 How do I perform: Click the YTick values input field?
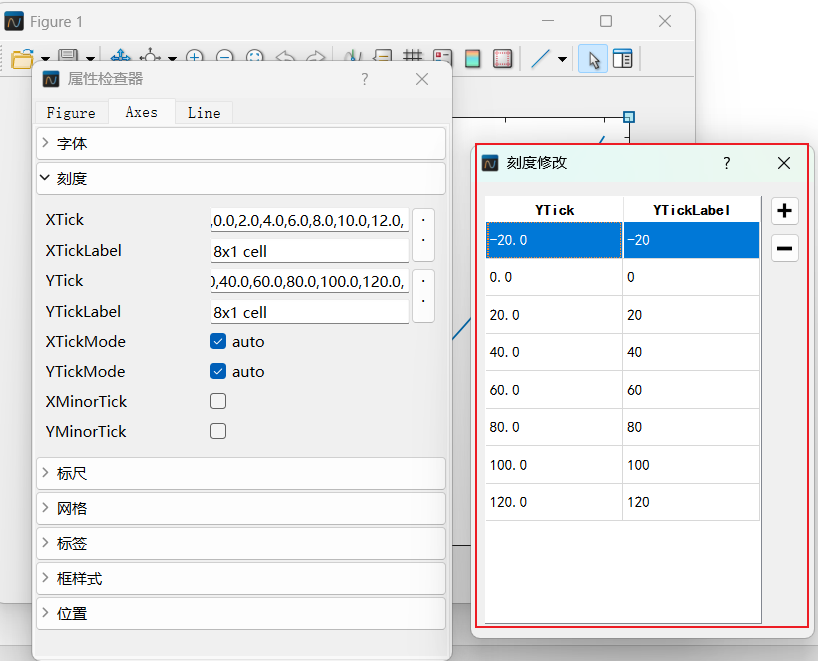point(310,281)
